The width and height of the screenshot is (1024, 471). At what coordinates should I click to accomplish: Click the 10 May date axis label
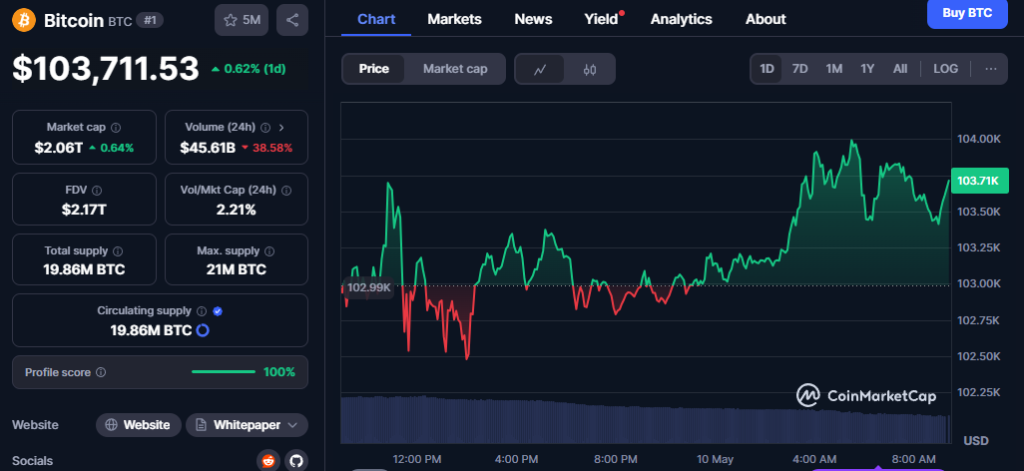click(x=714, y=459)
